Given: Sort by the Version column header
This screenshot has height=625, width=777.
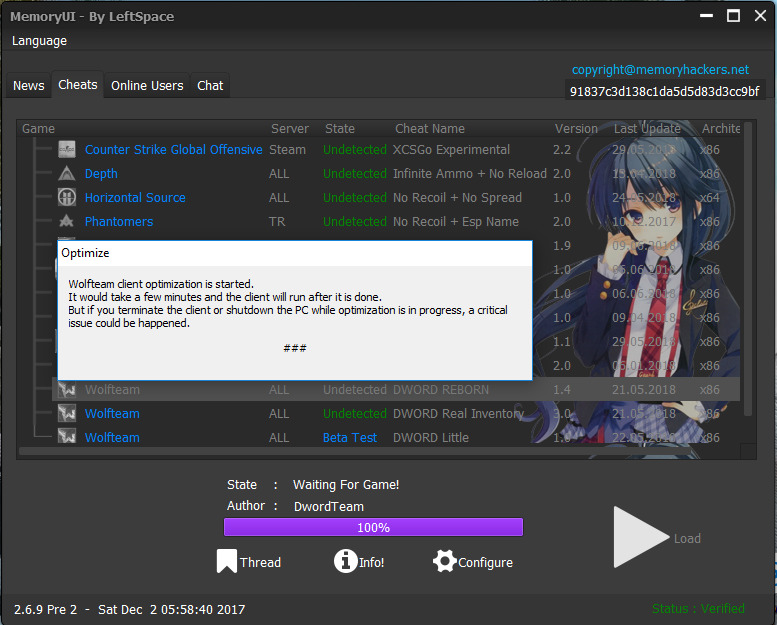Looking at the screenshot, I should [576, 129].
